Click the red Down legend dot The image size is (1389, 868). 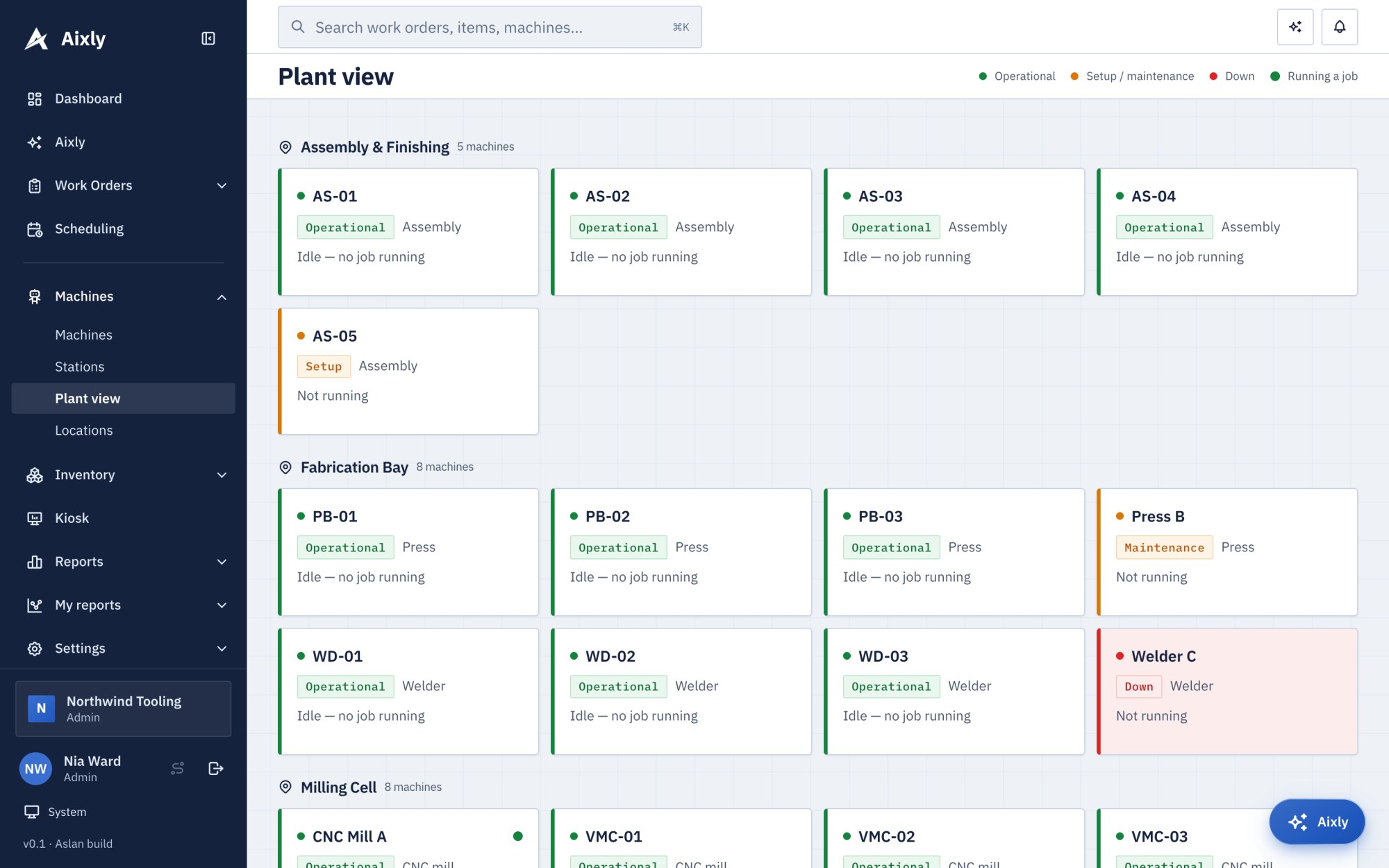tap(1213, 76)
